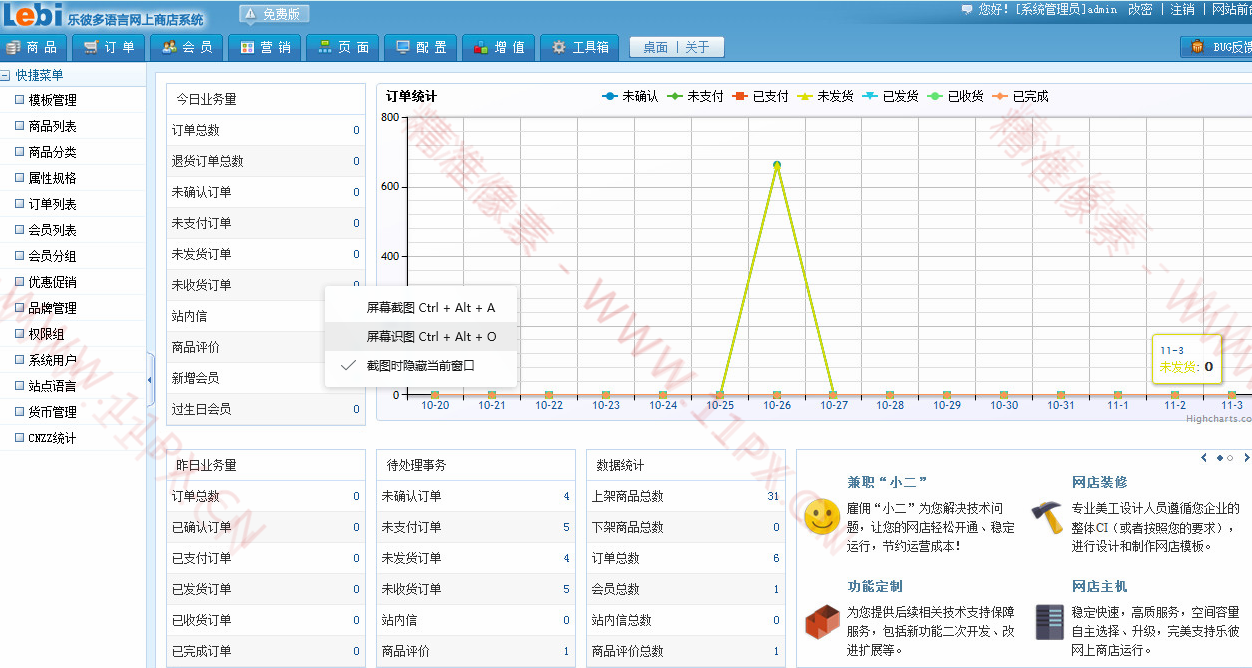Click 未支付订单 count in 待处理事务
The width and height of the screenshot is (1252, 668).
click(566, 527)
